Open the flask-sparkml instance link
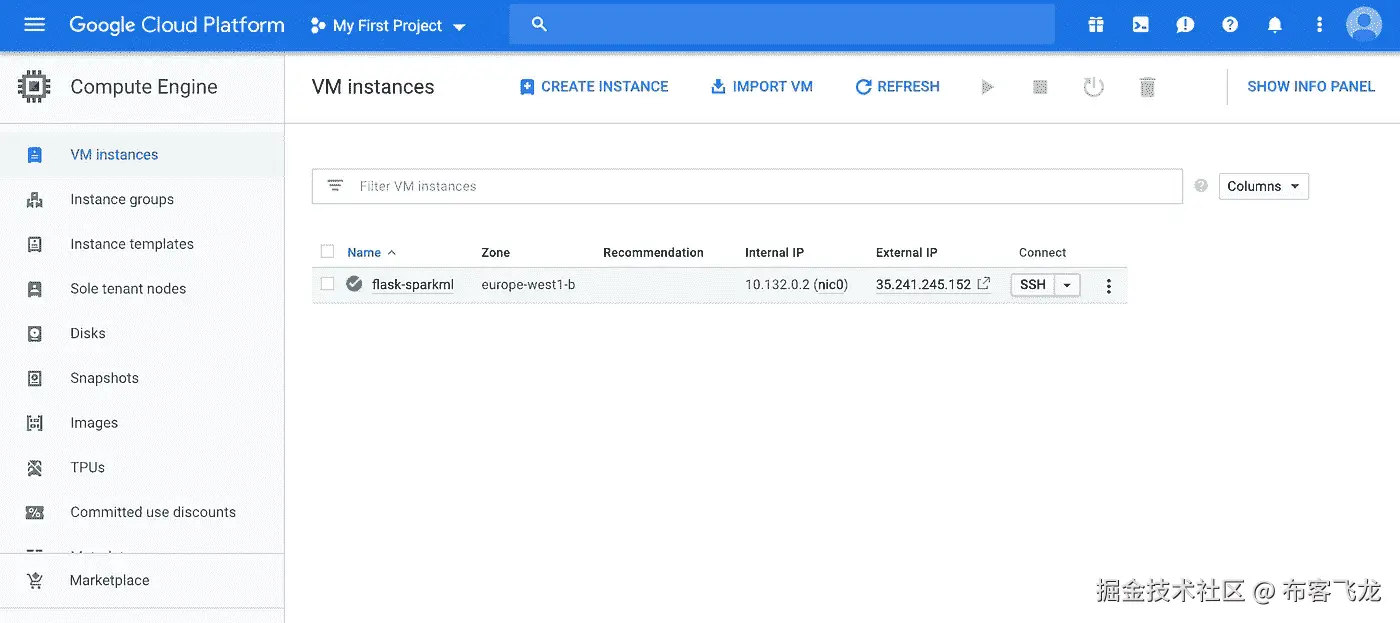This screenshot has width=1400, height=623. coord(413,285)
